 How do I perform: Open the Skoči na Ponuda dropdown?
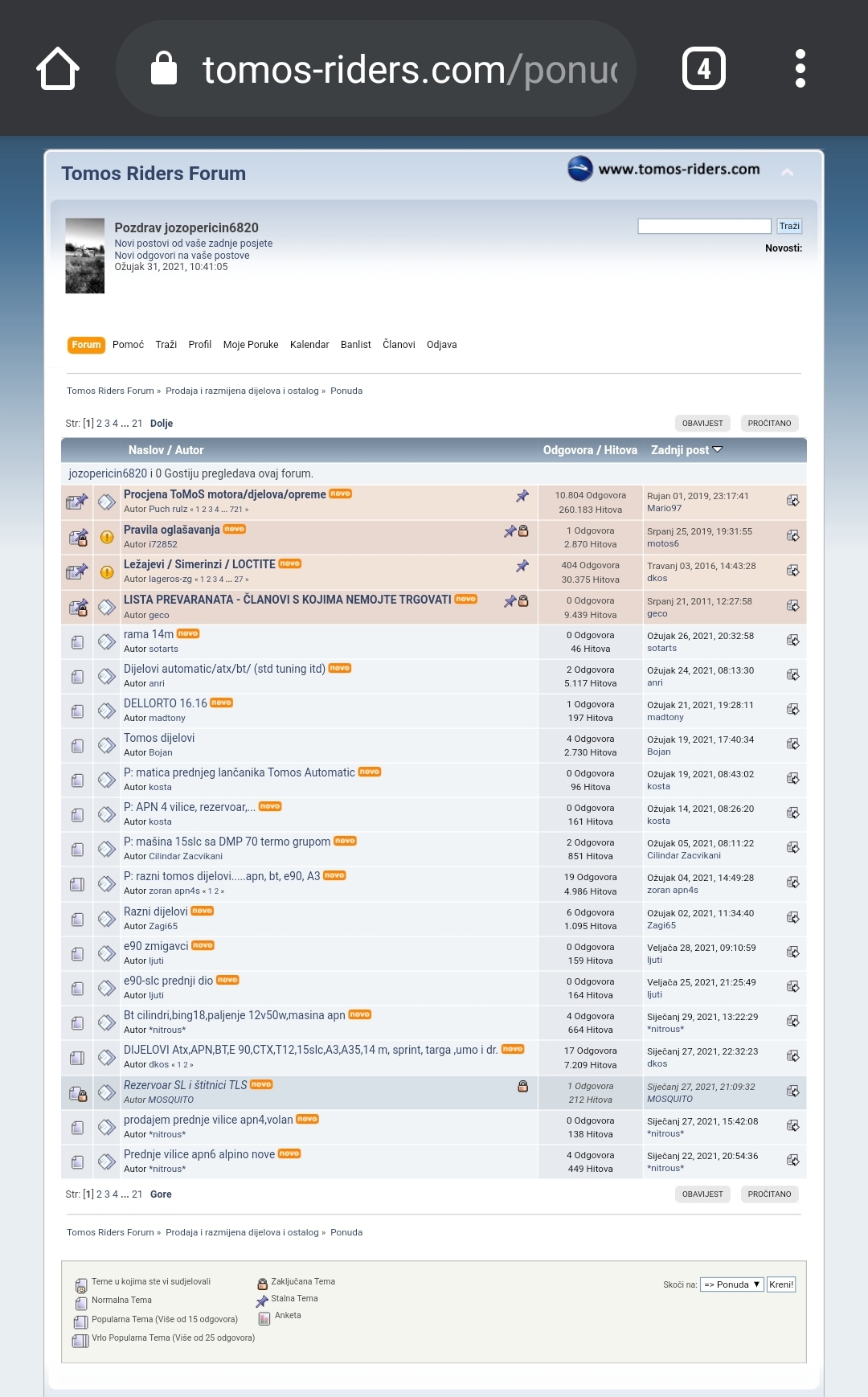point(731,1284)
